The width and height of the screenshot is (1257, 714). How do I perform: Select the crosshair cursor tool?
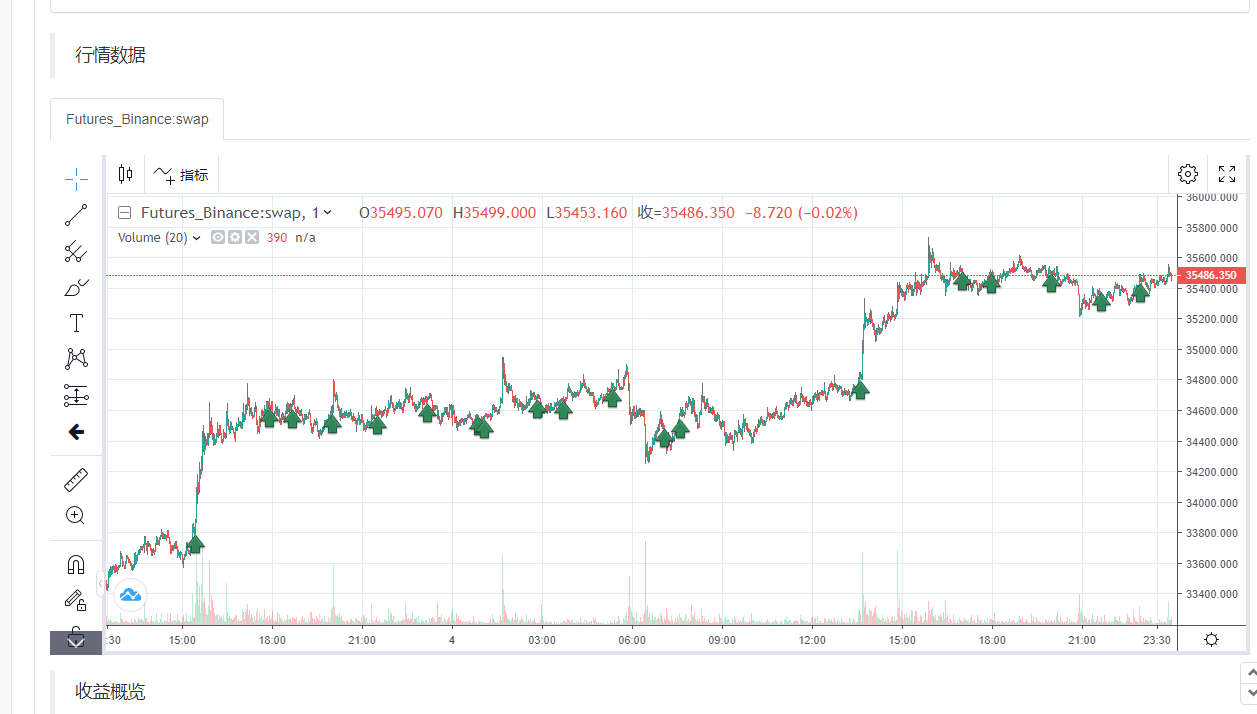76,179
